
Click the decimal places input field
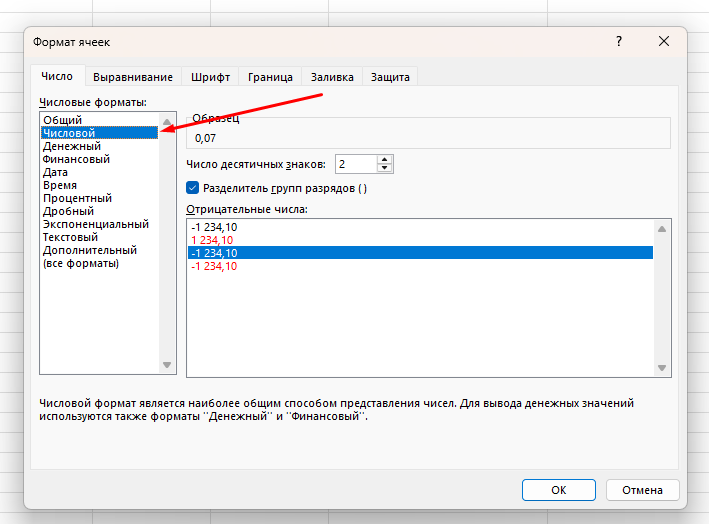pyautogui.click(x=356, y=164)
